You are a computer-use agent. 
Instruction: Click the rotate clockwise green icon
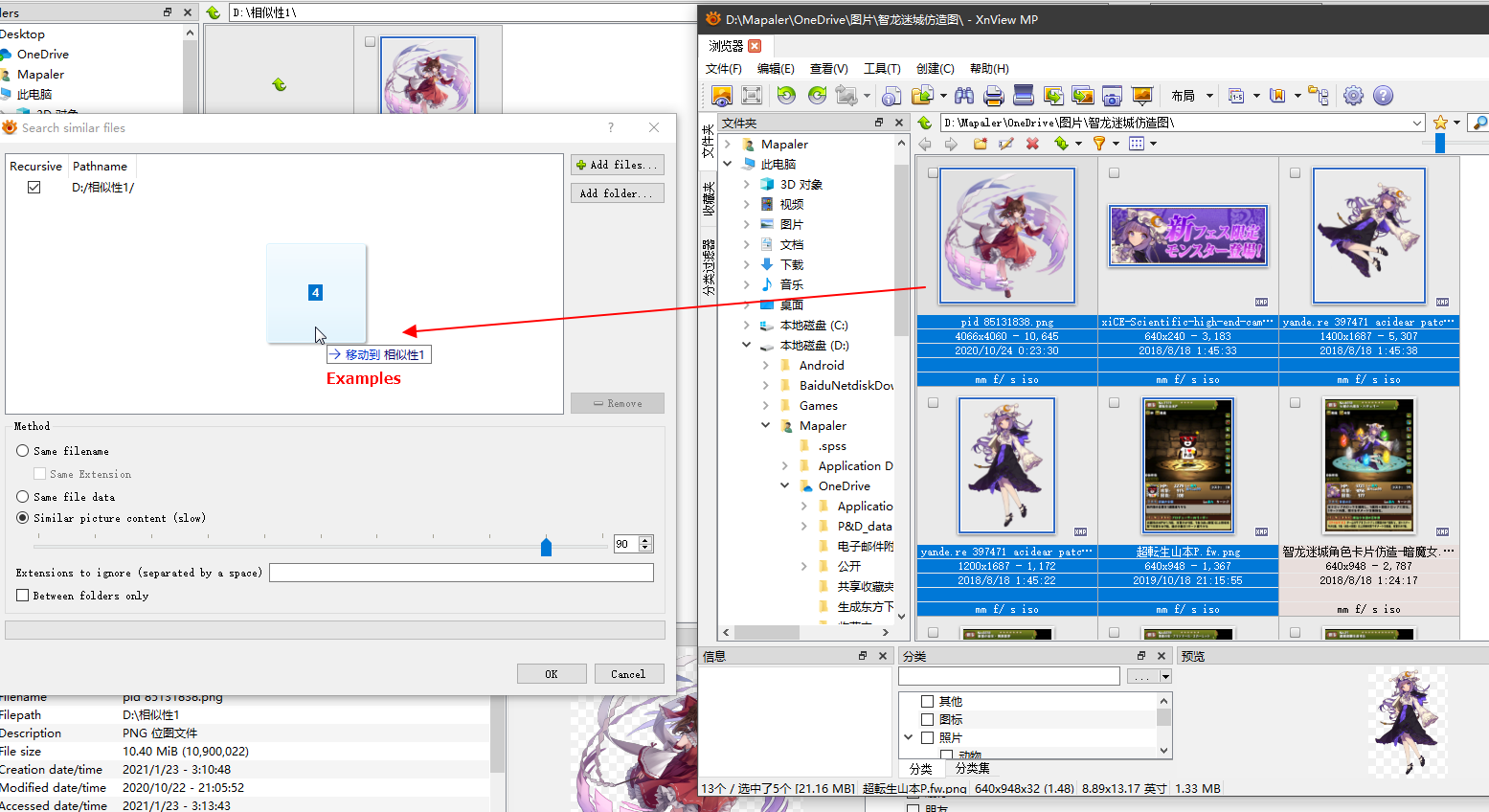coord(817,96)
